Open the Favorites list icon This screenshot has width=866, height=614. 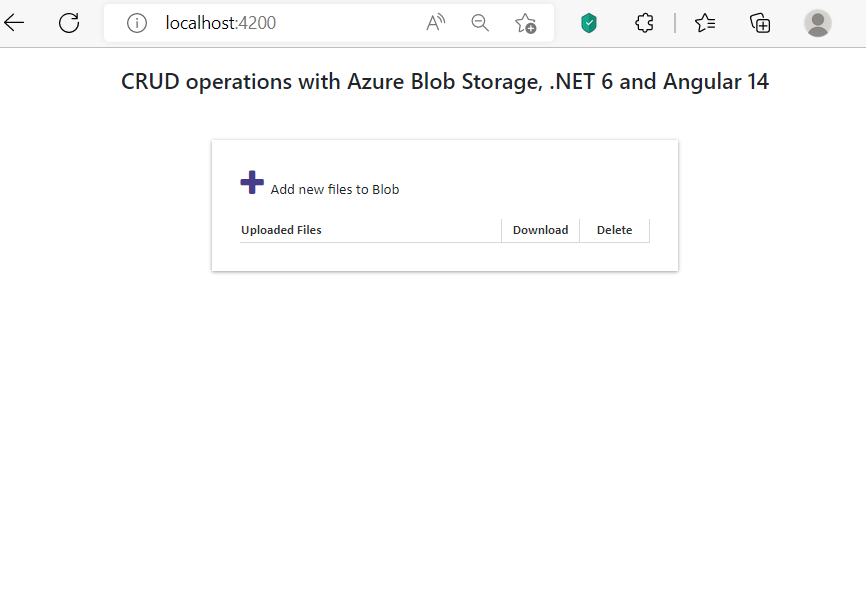tap(705, 23)
